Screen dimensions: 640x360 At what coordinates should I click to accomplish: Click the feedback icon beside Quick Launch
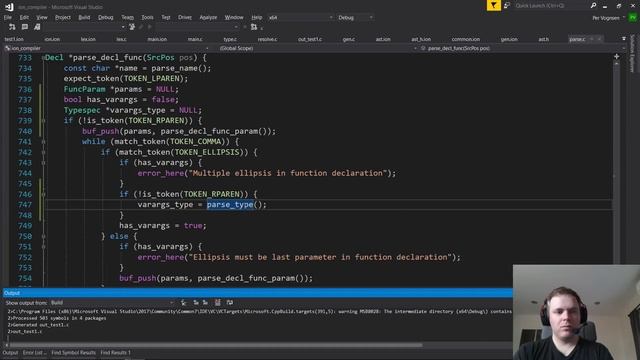(x=507, y=5)
